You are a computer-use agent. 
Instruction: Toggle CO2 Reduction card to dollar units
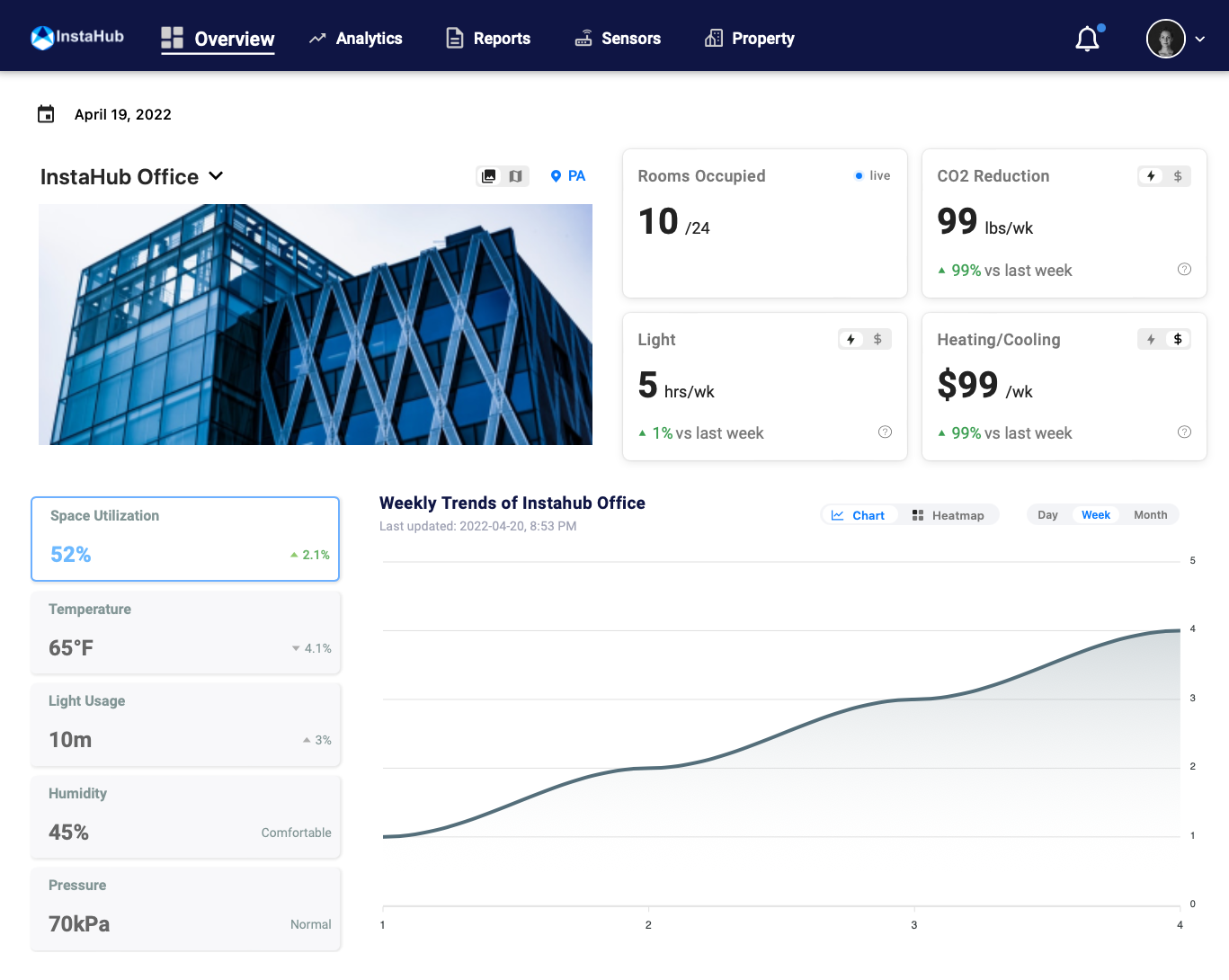tap(1178, 176)
